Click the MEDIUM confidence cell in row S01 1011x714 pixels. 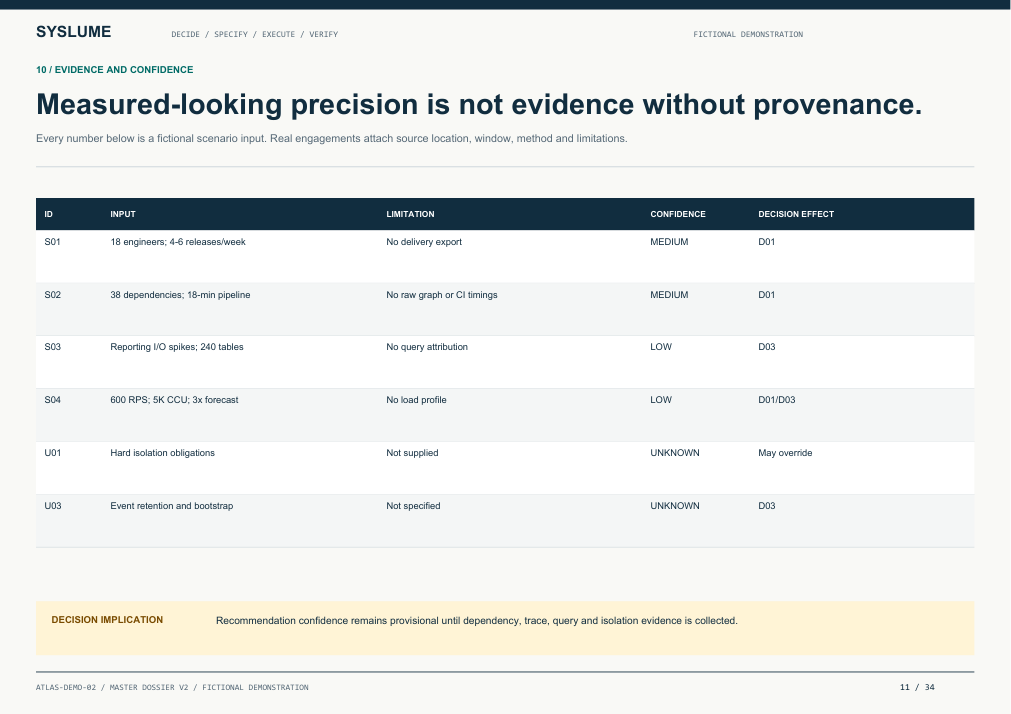point(669,242)
